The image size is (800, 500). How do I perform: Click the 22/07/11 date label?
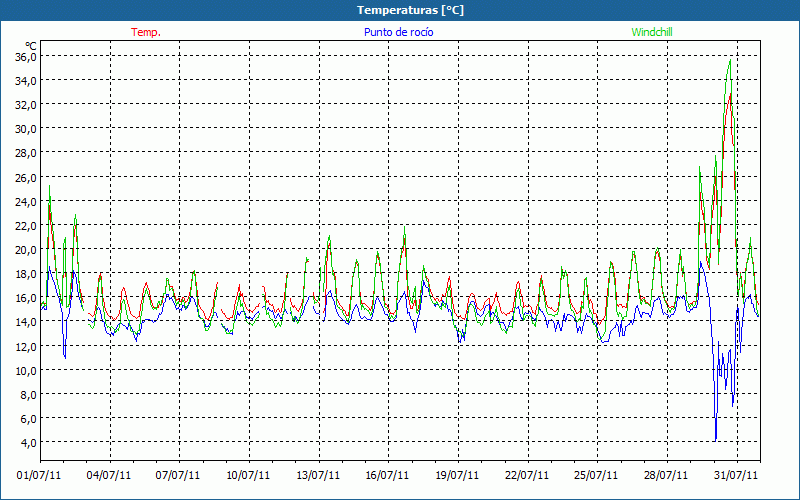click(527, 475)
